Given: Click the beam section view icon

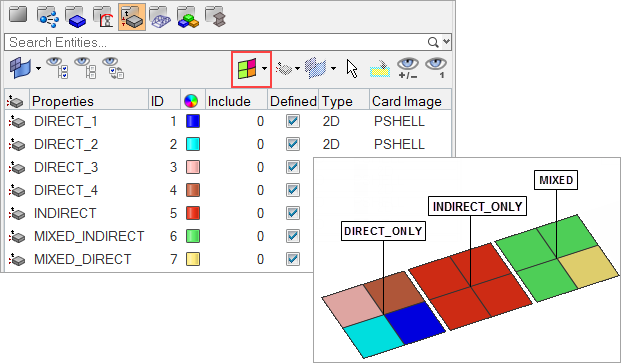Looking at the screenshot, I should coord(216,17).
